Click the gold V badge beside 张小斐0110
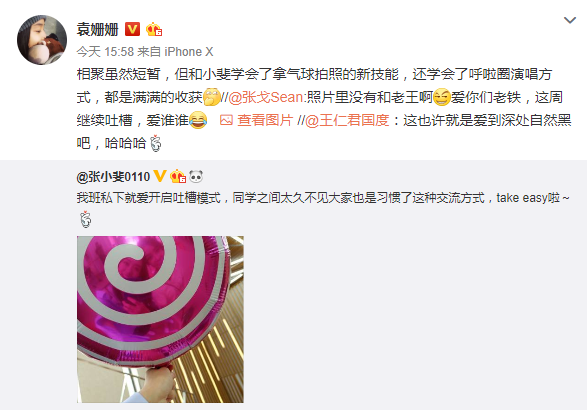587x410 pixels. tap(160, 176)
